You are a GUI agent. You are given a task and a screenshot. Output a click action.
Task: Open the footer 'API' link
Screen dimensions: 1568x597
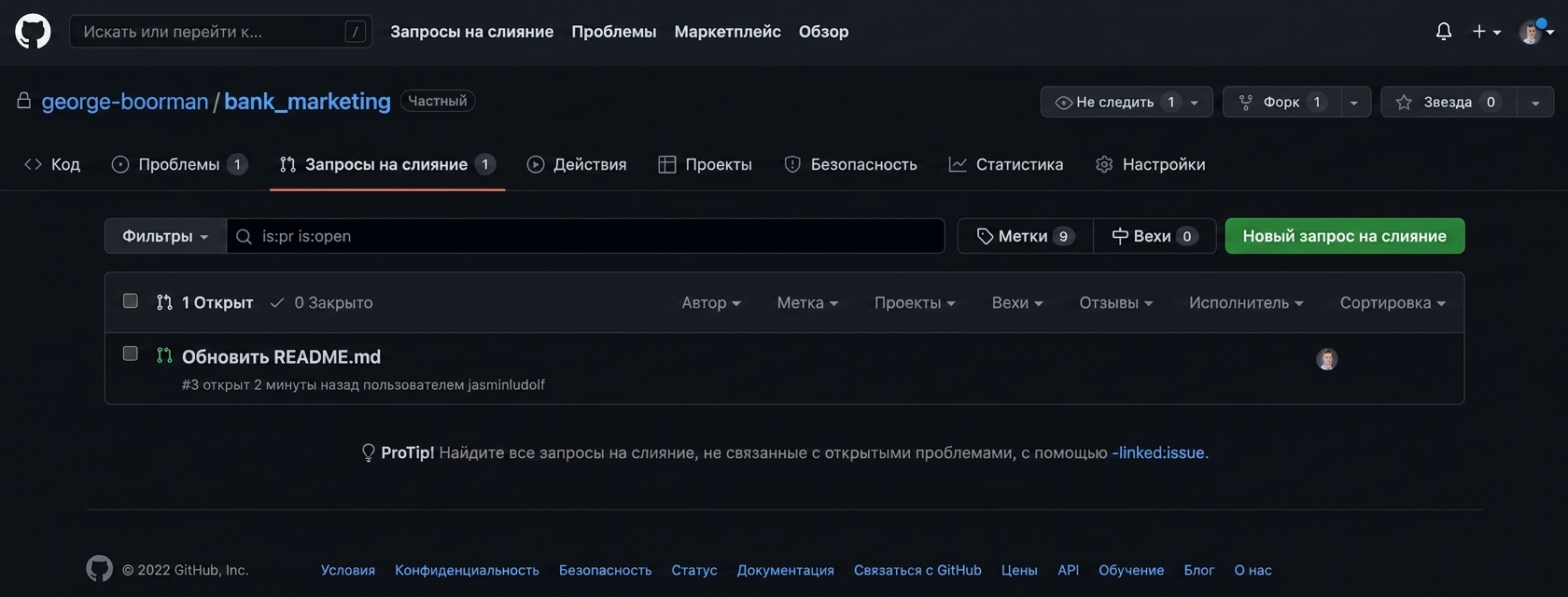point(1068,570)
